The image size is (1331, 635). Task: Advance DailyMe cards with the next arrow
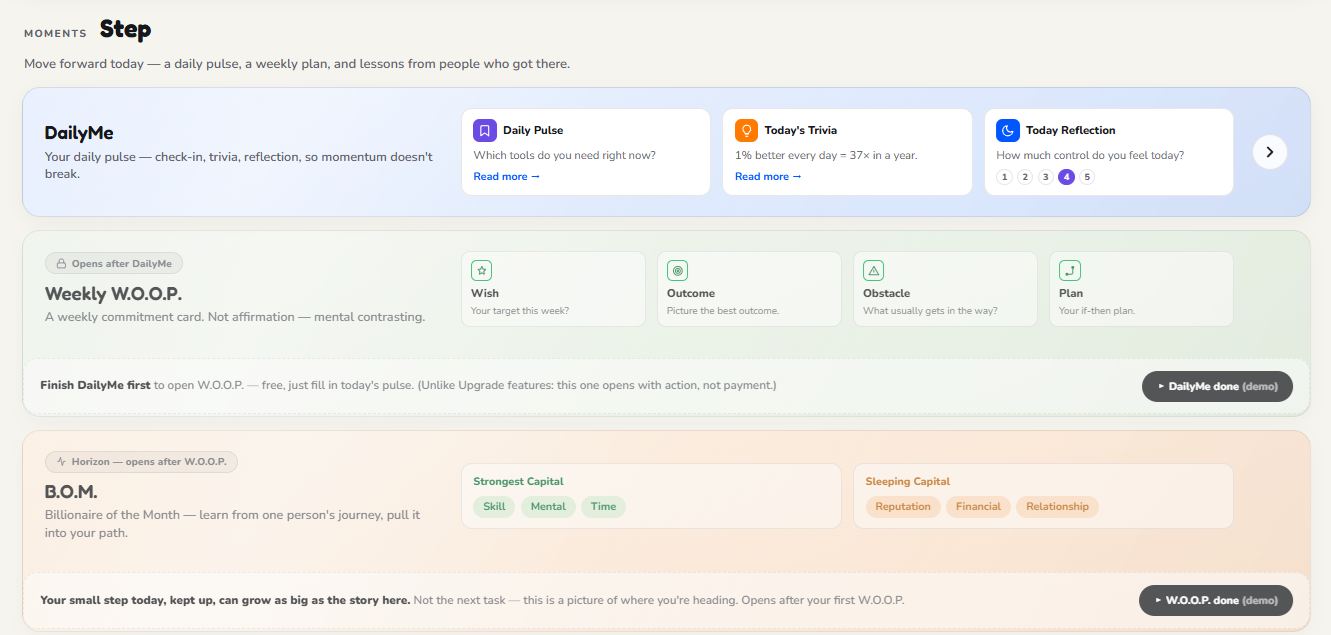1270,152
